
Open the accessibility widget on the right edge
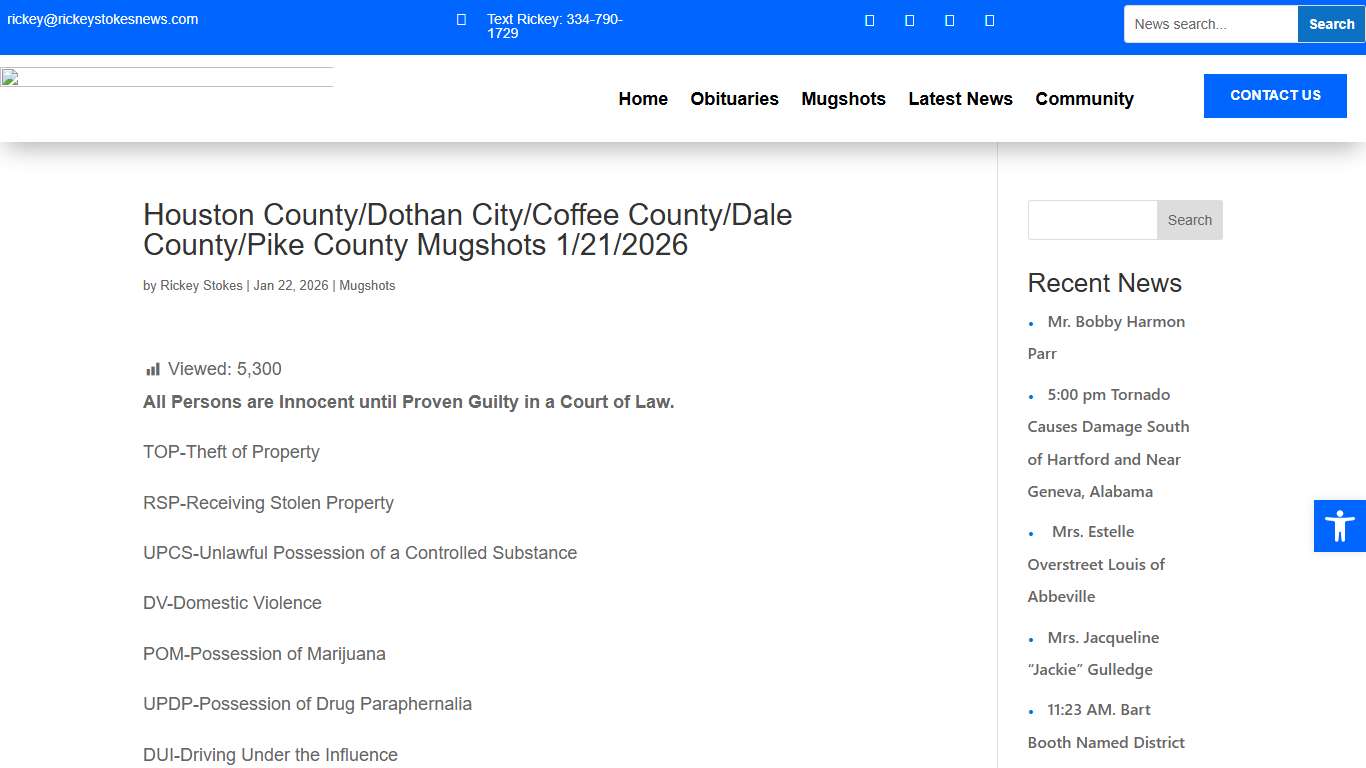point(1339,525)
